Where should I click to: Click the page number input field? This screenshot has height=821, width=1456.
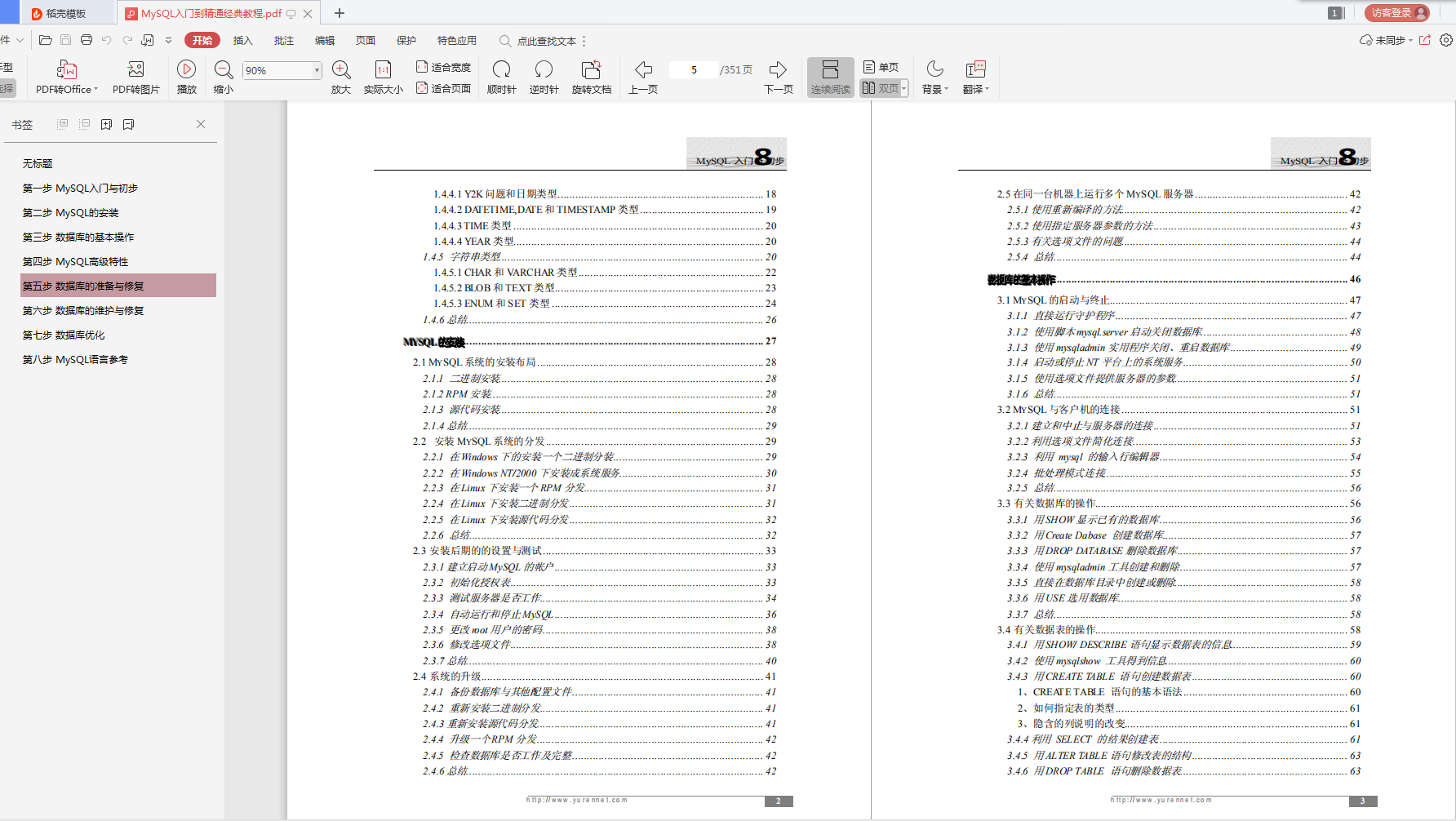pos(694,70)
